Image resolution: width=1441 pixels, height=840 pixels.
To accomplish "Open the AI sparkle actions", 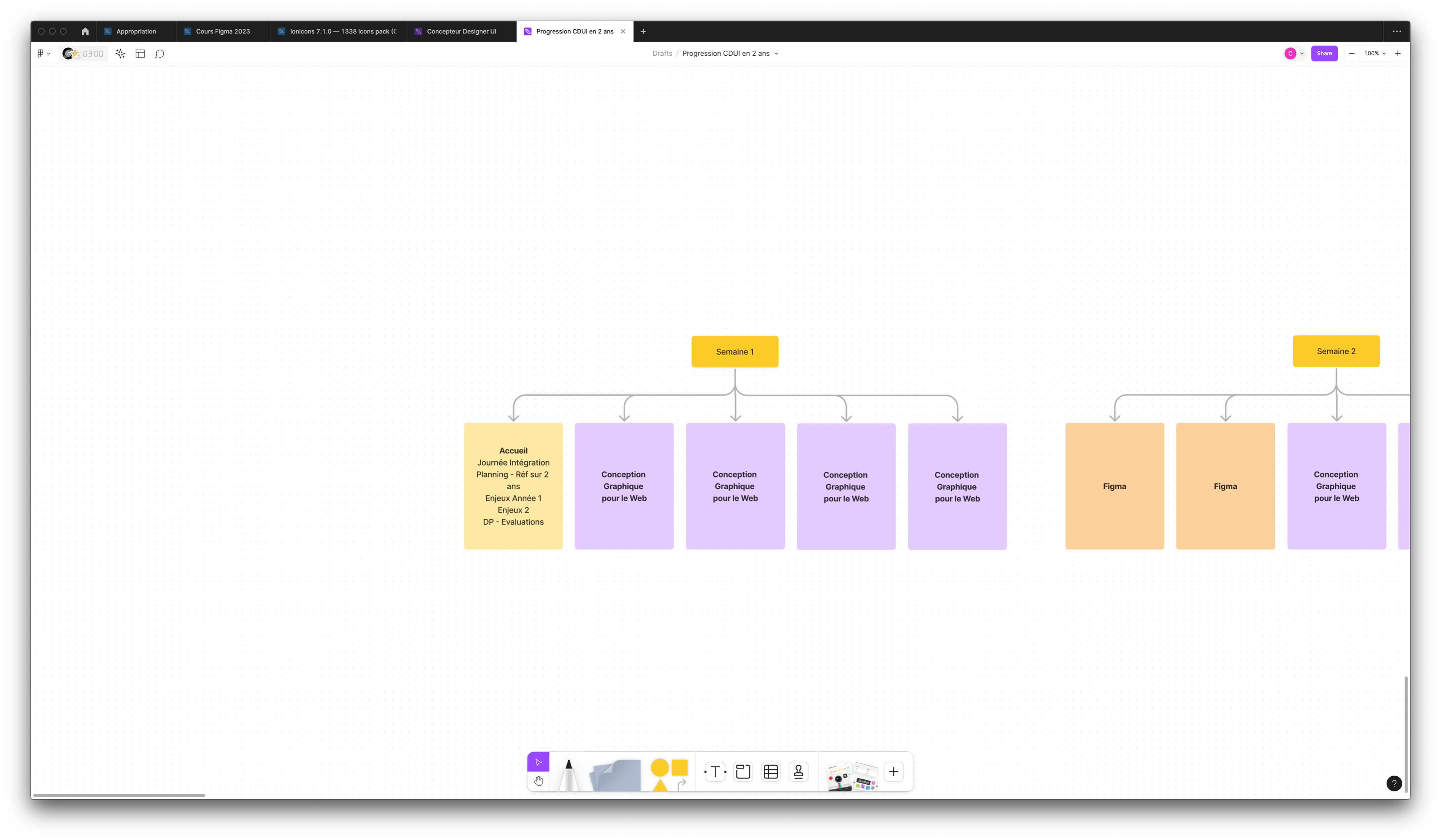I will (x=120, y=54).
